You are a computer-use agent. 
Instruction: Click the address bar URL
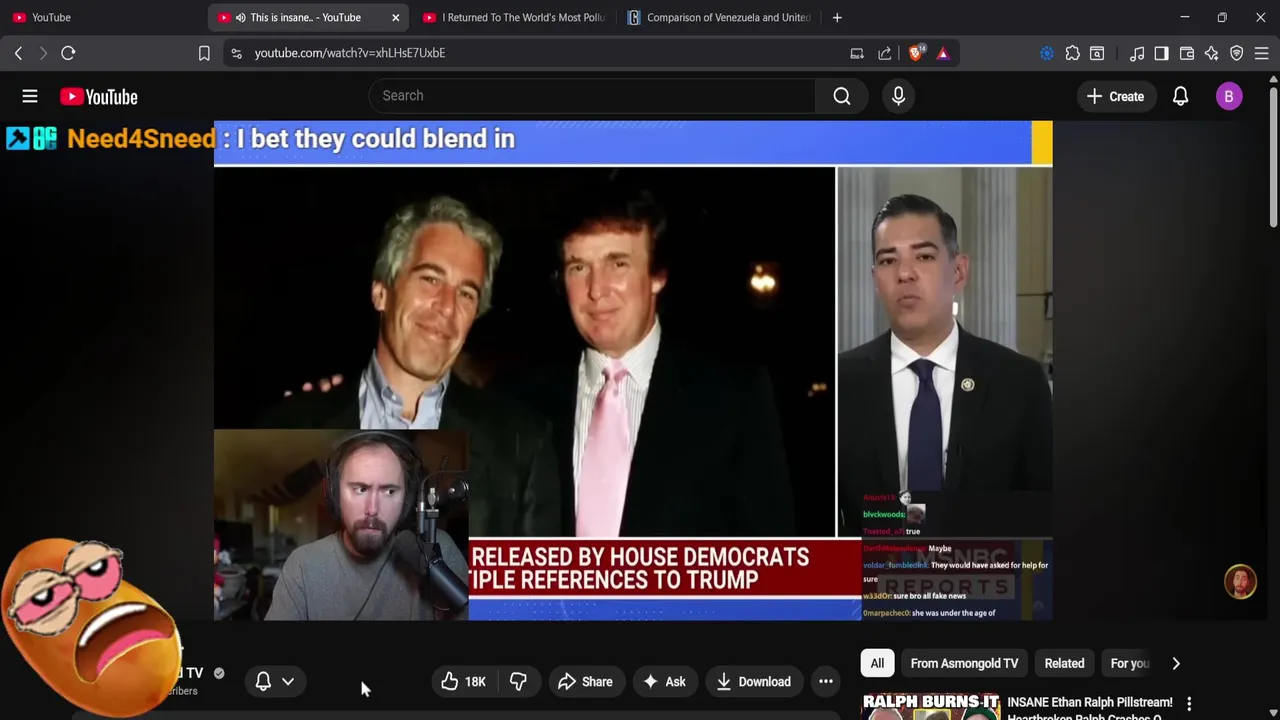pyautogui.click(x=350, y=53)
